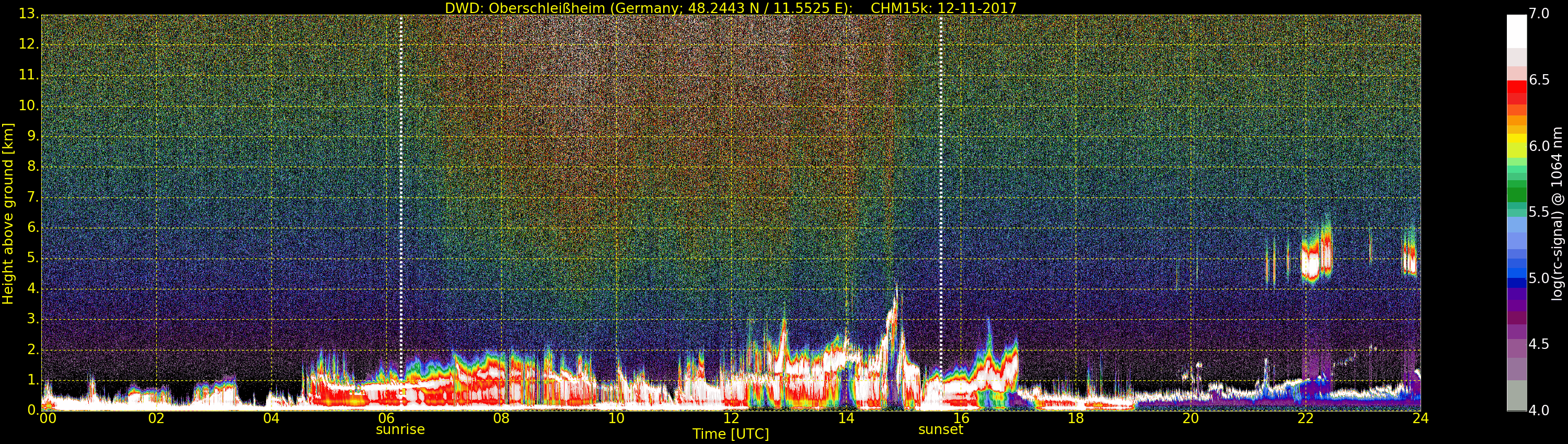Click the time tick label '00'
Viewport: 1568px width, 444px height.
[48, 418]
